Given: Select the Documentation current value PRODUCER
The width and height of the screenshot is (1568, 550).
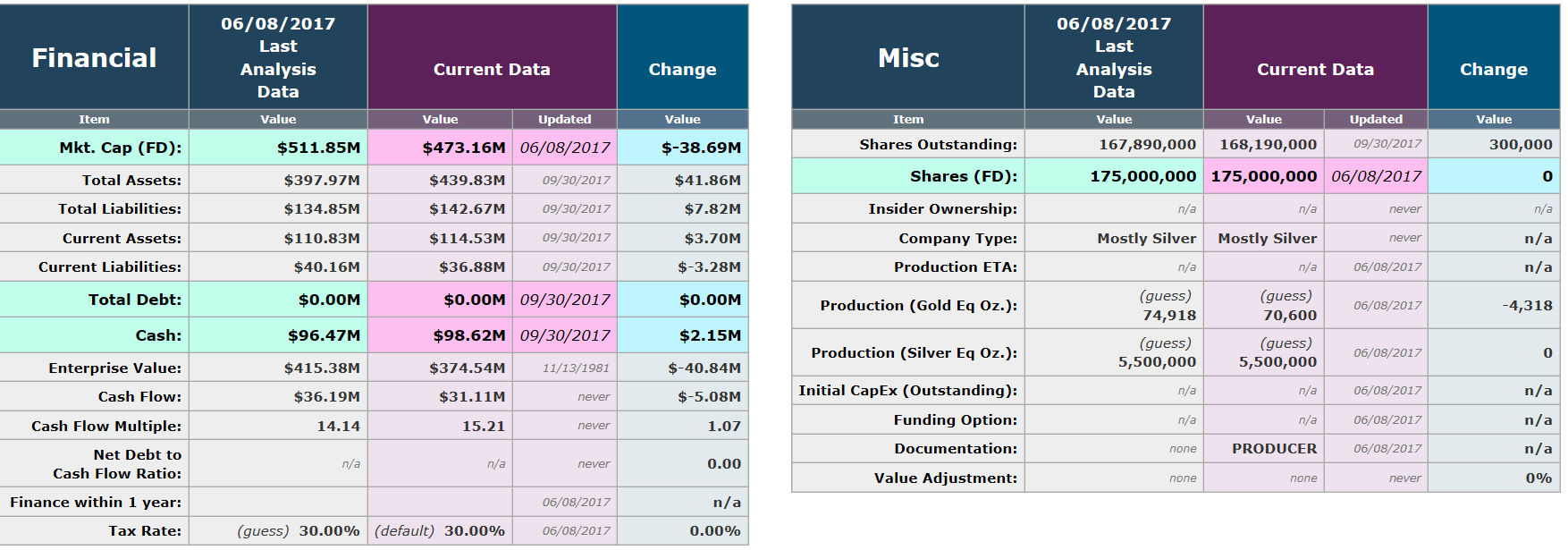Looking at the screenshot, I should [x=1274, y=449].
